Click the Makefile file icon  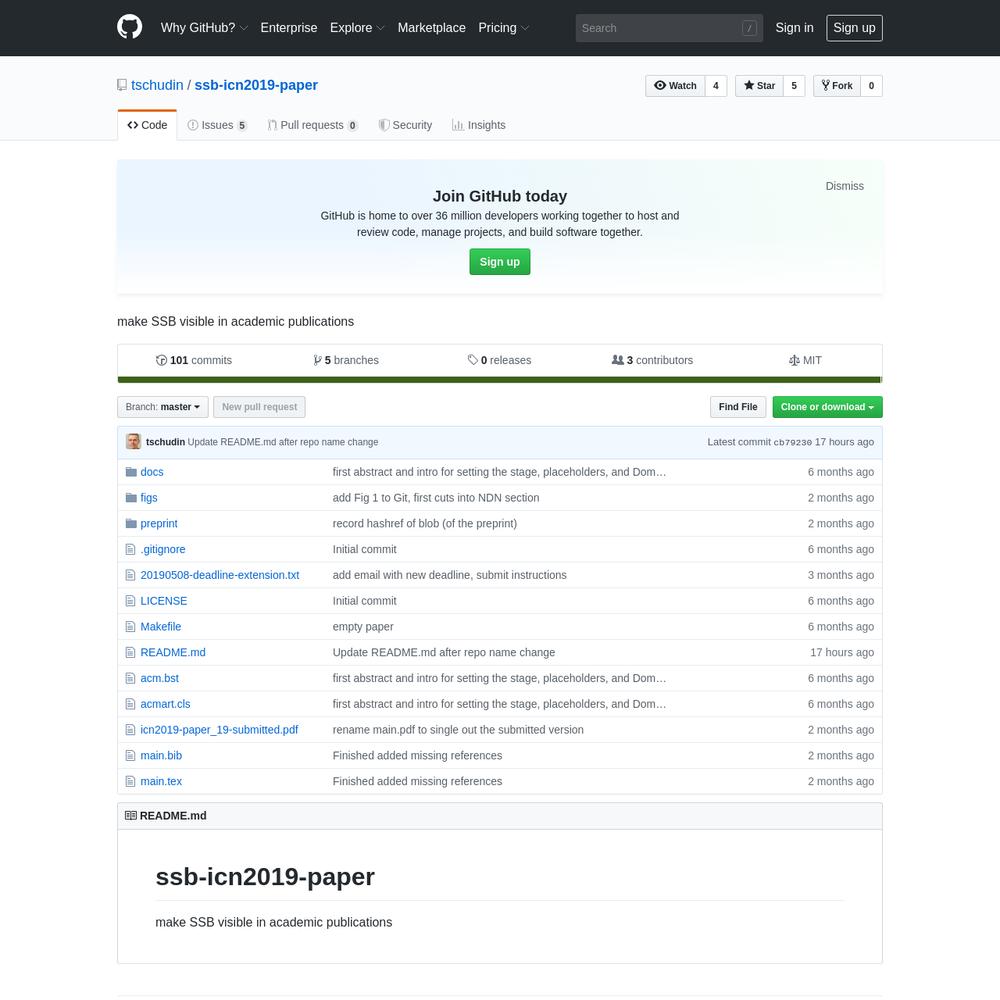point(131,627)
